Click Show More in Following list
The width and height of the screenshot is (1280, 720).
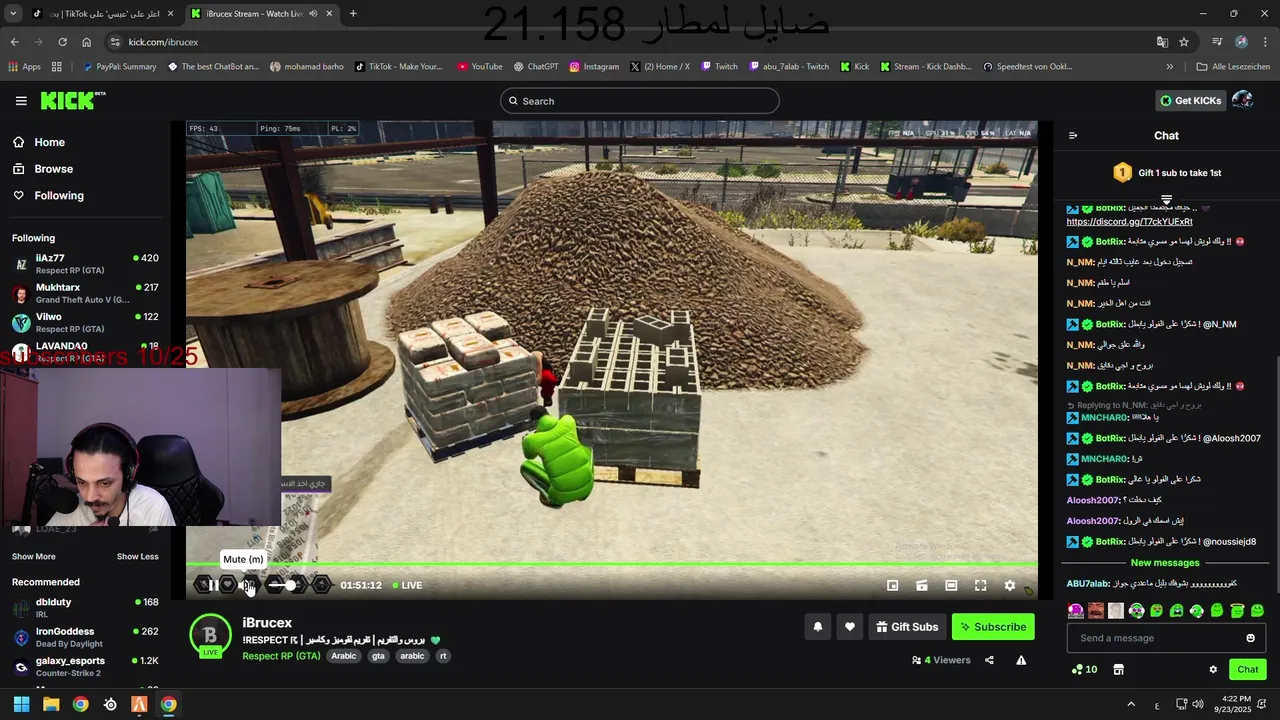[x=33, y=556]
